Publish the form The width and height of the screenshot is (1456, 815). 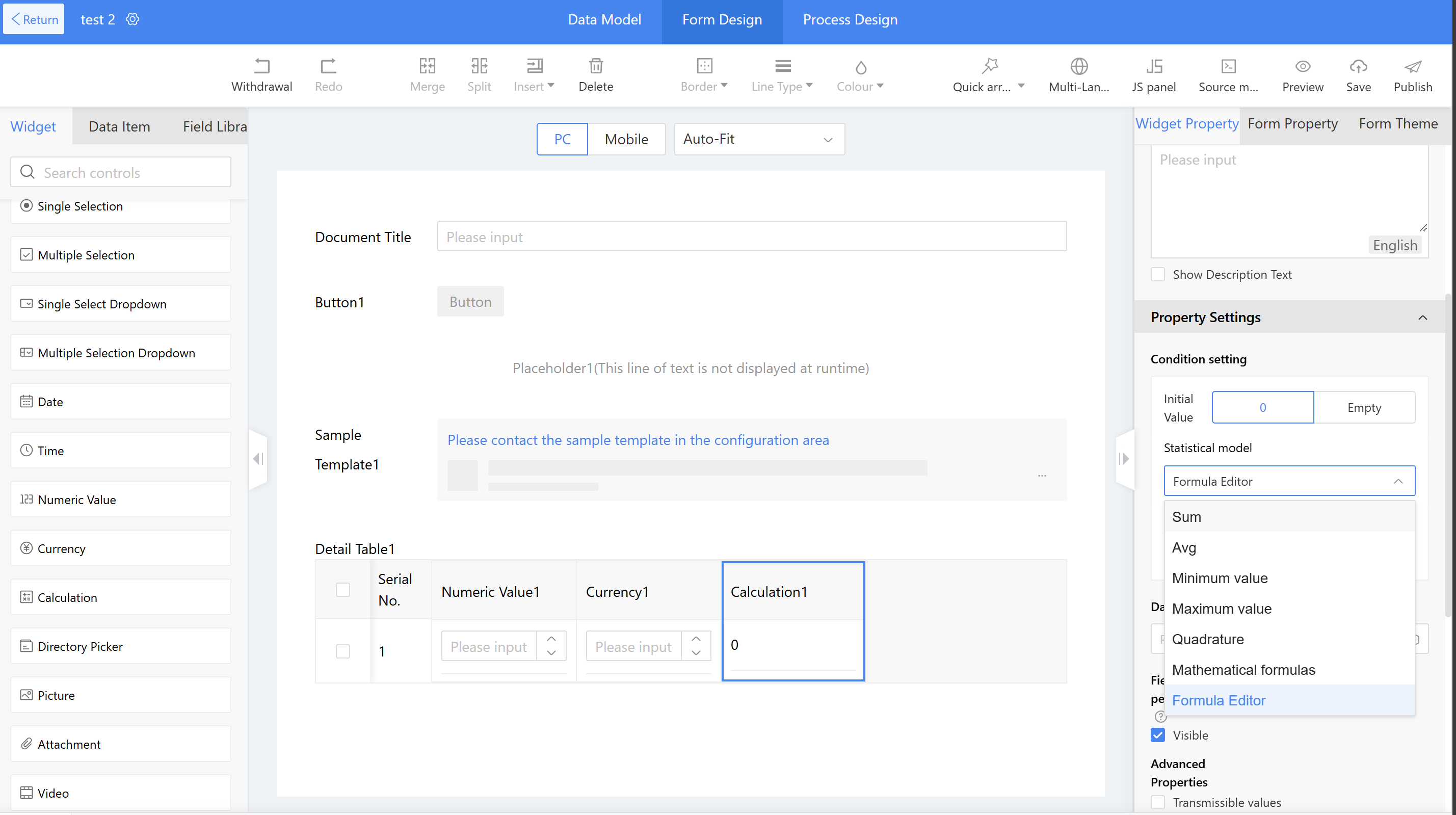pyautogui.click(x=1413, y=67)
